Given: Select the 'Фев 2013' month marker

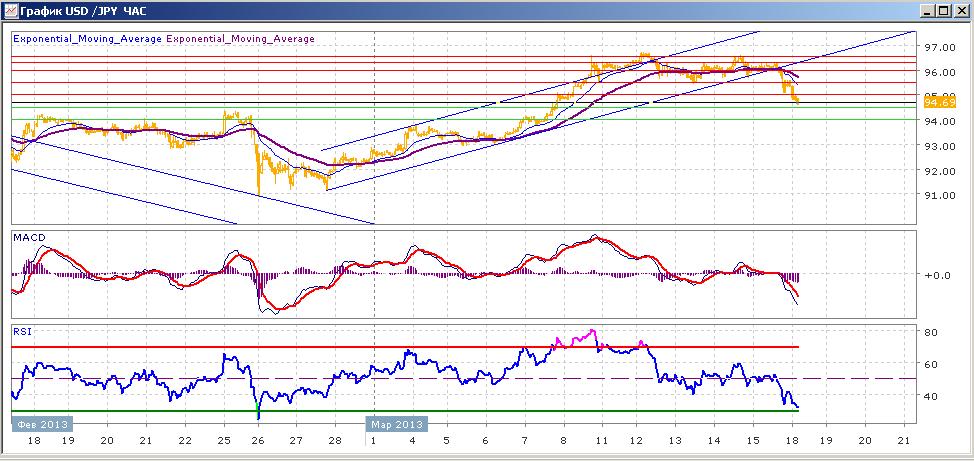Looking at the screenshot, I should click(x=42, y=424).
